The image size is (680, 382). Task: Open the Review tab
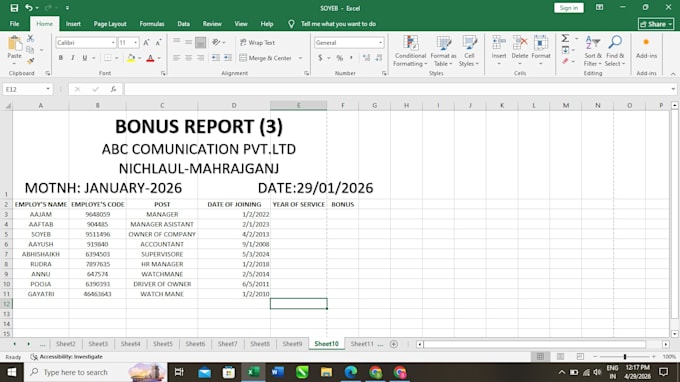click(x=212, y=24)
